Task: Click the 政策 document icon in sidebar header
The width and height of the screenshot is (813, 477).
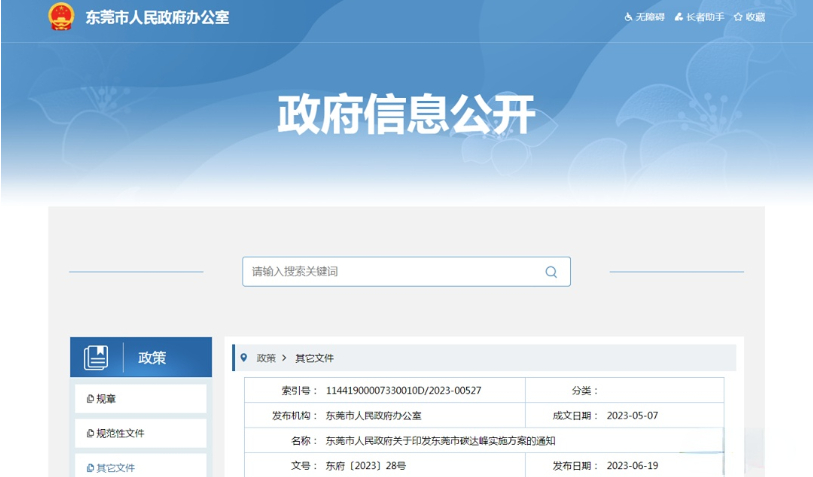Action: click(96, 357)
